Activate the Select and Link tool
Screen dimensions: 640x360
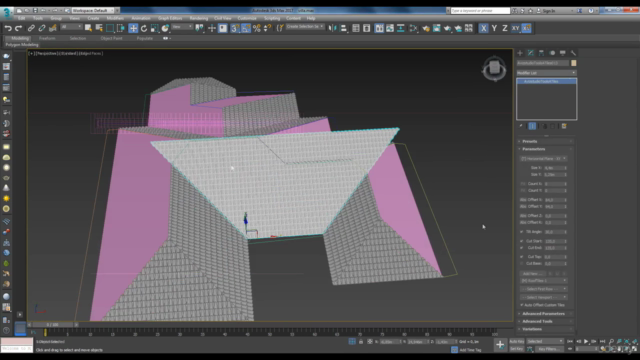coord(31,28)
